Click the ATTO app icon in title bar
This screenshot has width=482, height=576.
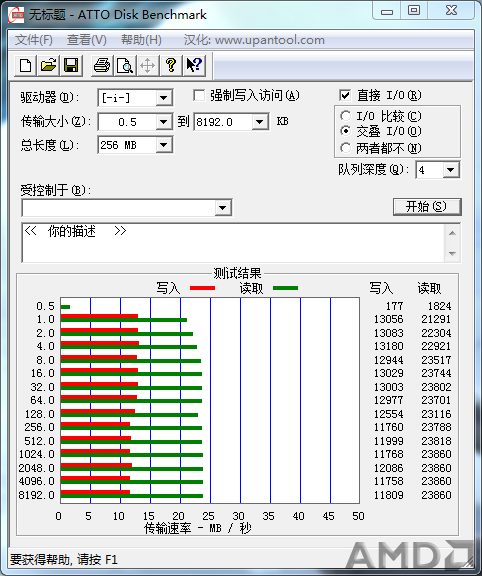point(17,15)
